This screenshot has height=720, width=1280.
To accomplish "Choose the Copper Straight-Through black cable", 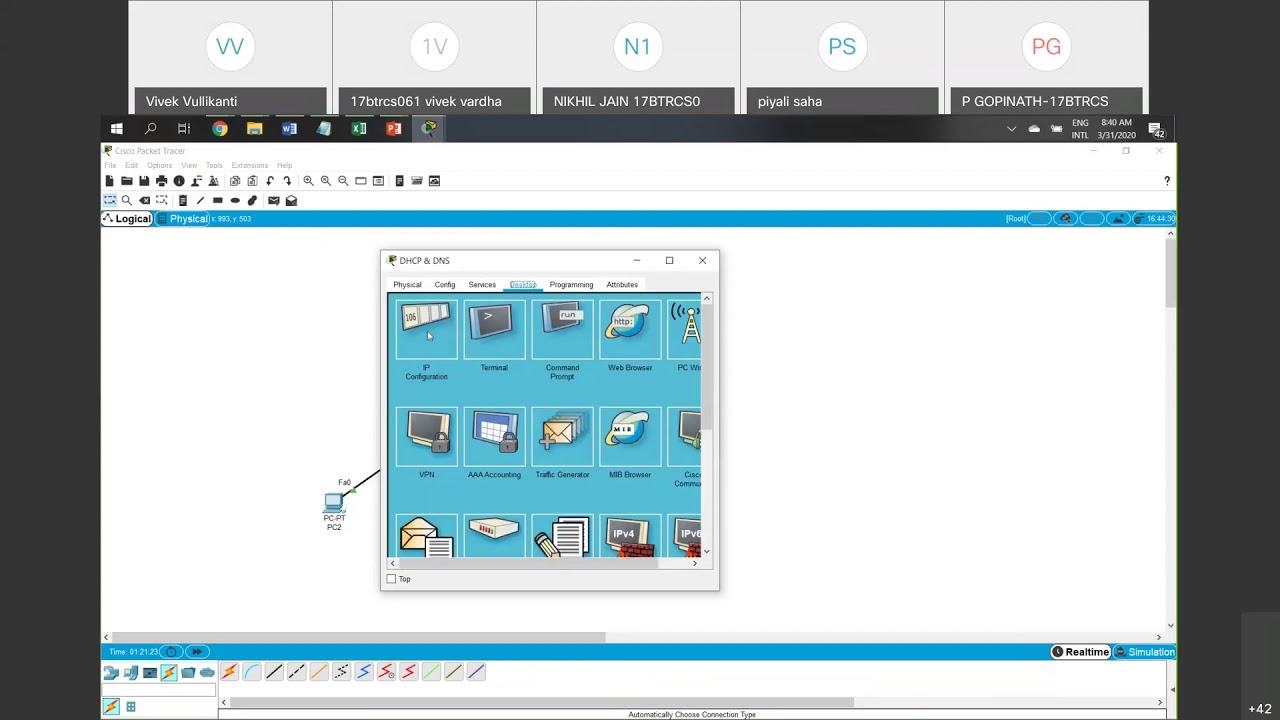I will pyautogui.click(x=274, y=672).
